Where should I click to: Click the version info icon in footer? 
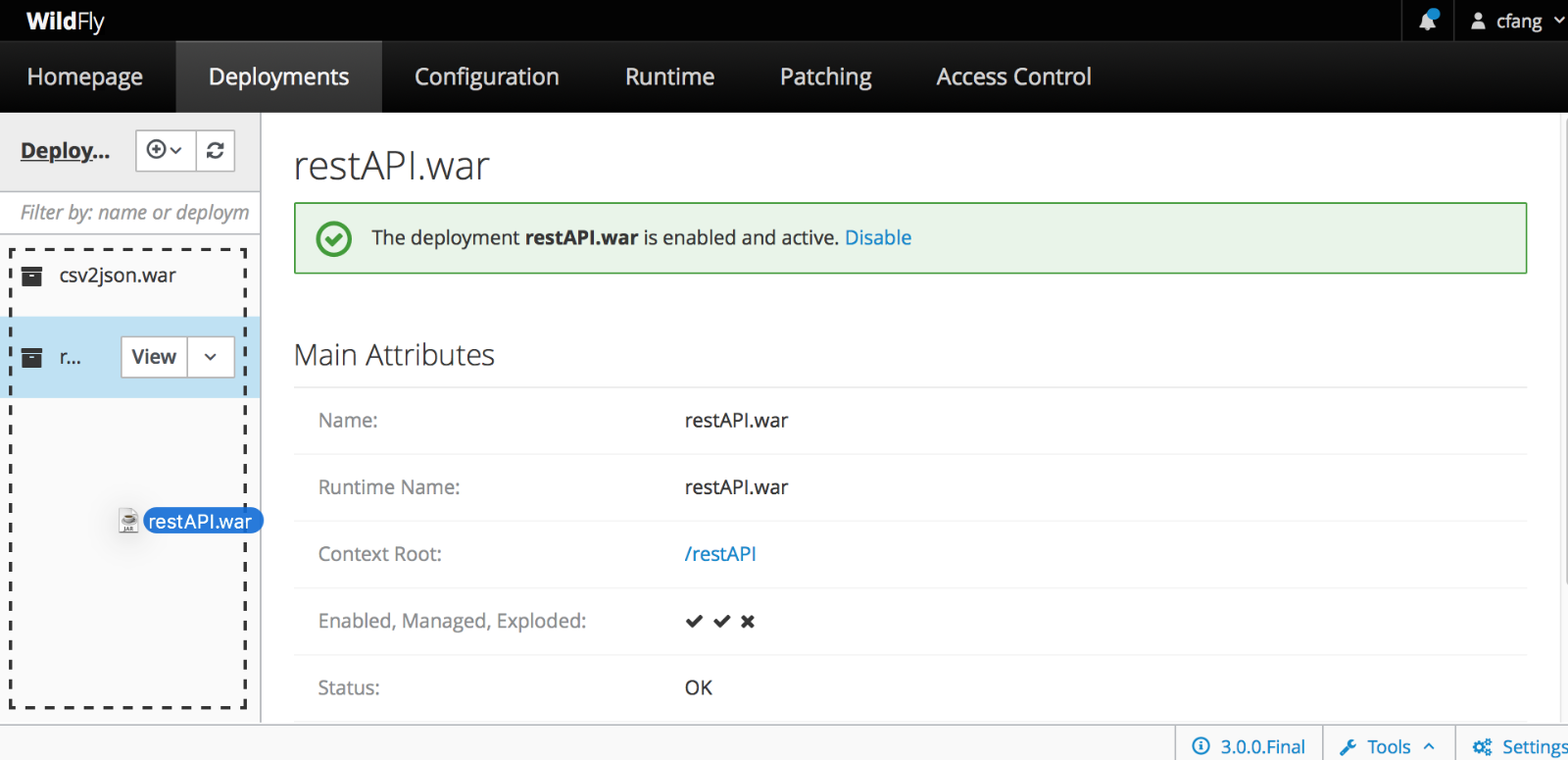pos(1200,746)
